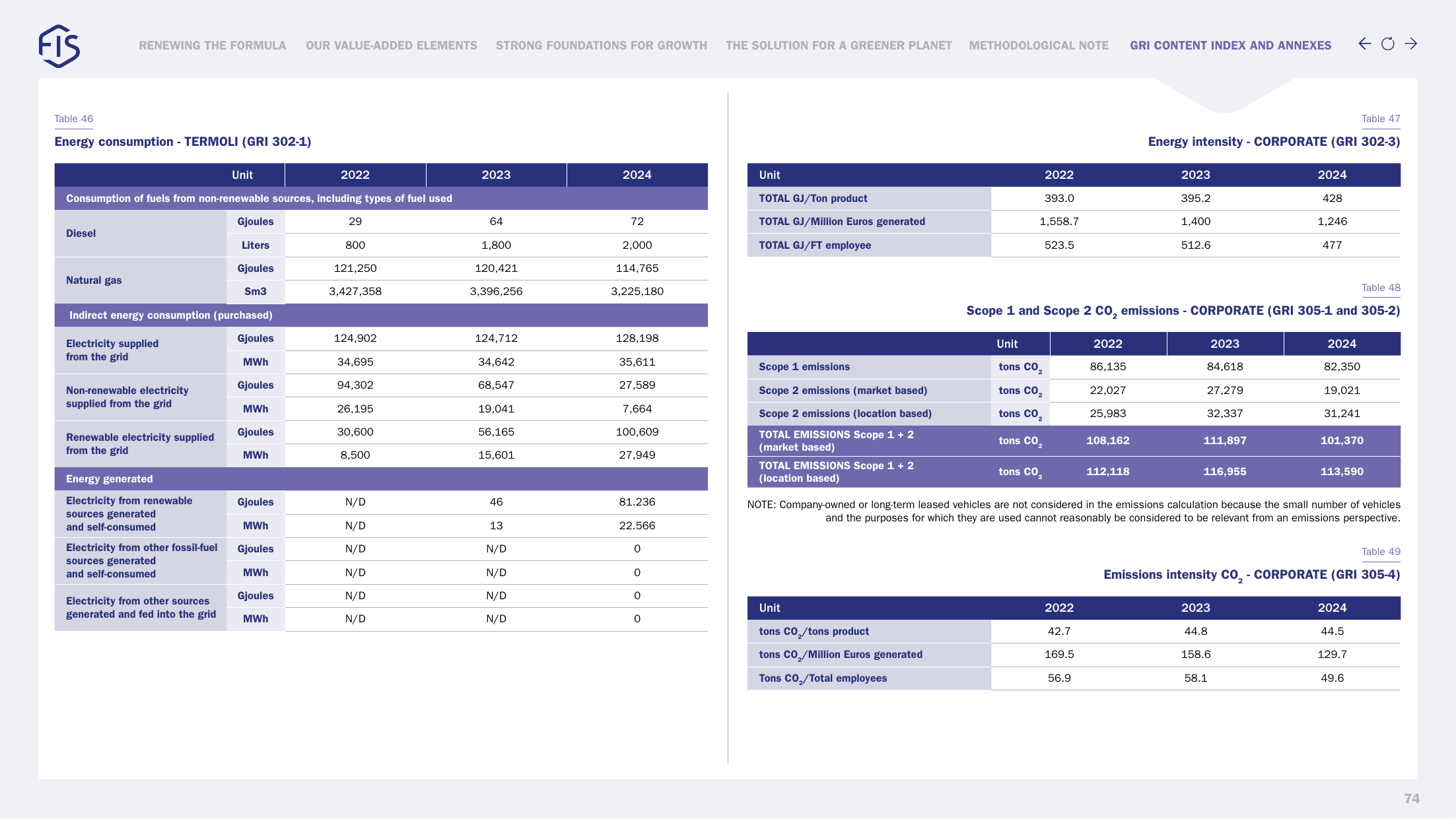The width and height of the screenshot is (1456, 819).
Task: Click Emissions intensity CO2 - CORPORATE title
Action: pyautogui.click(x=1252, y=575)
